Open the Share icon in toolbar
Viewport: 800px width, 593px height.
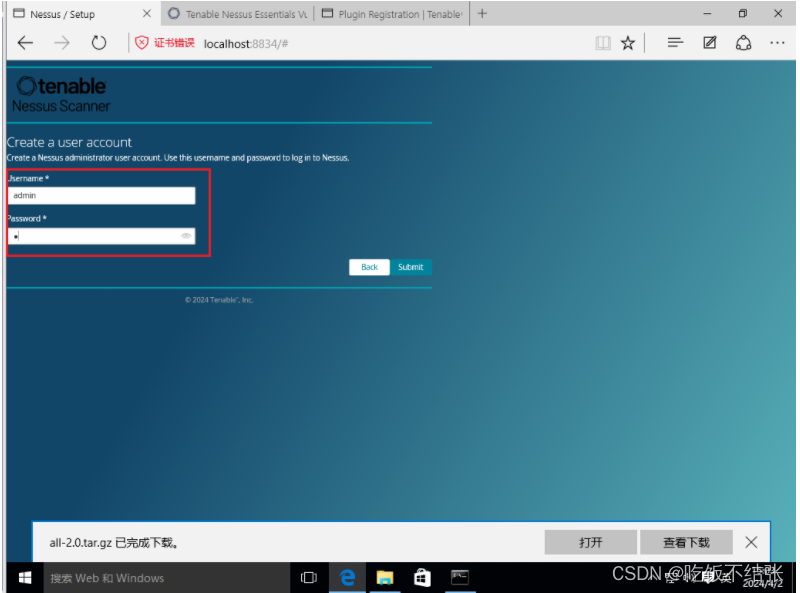[x=743, y=43]
